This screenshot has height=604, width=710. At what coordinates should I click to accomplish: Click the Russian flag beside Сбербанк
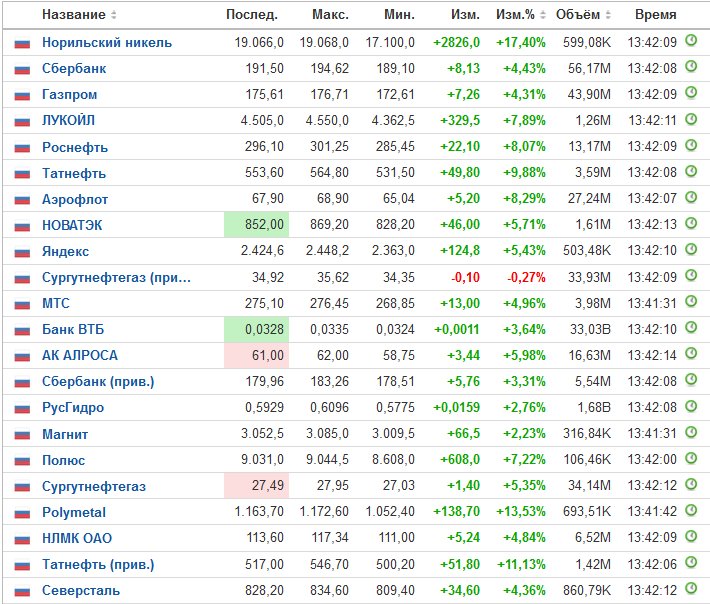(x=22, y=70)
